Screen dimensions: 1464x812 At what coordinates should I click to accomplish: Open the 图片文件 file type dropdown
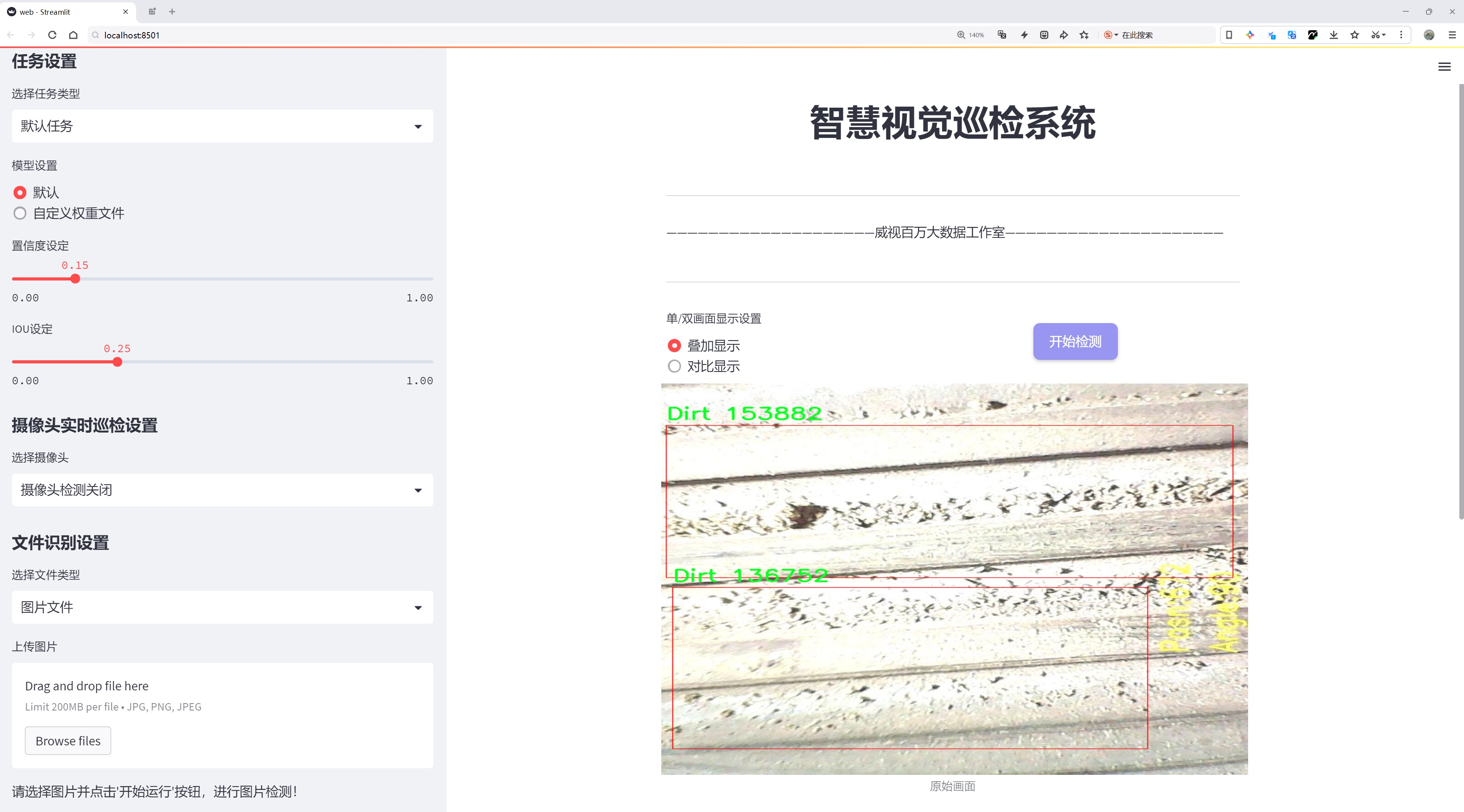coord(222,607)
